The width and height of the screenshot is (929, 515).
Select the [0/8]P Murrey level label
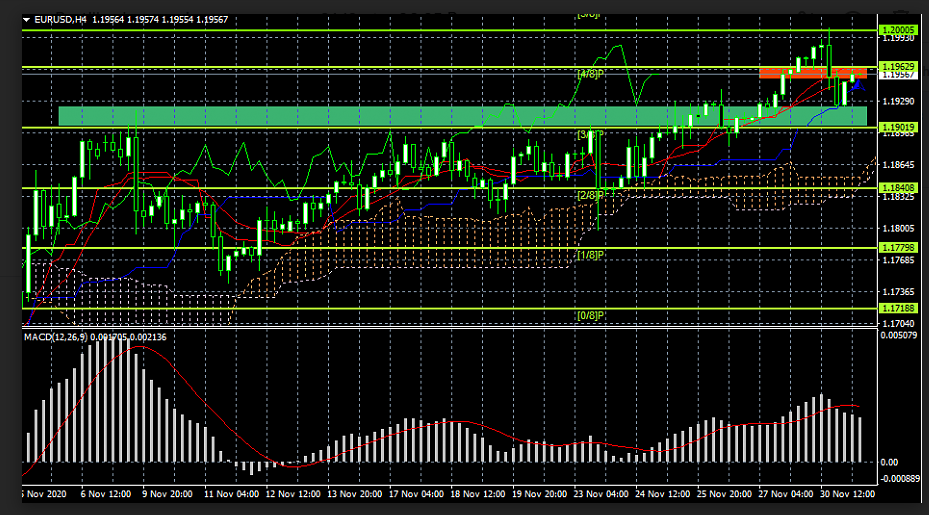coord(590,316)
